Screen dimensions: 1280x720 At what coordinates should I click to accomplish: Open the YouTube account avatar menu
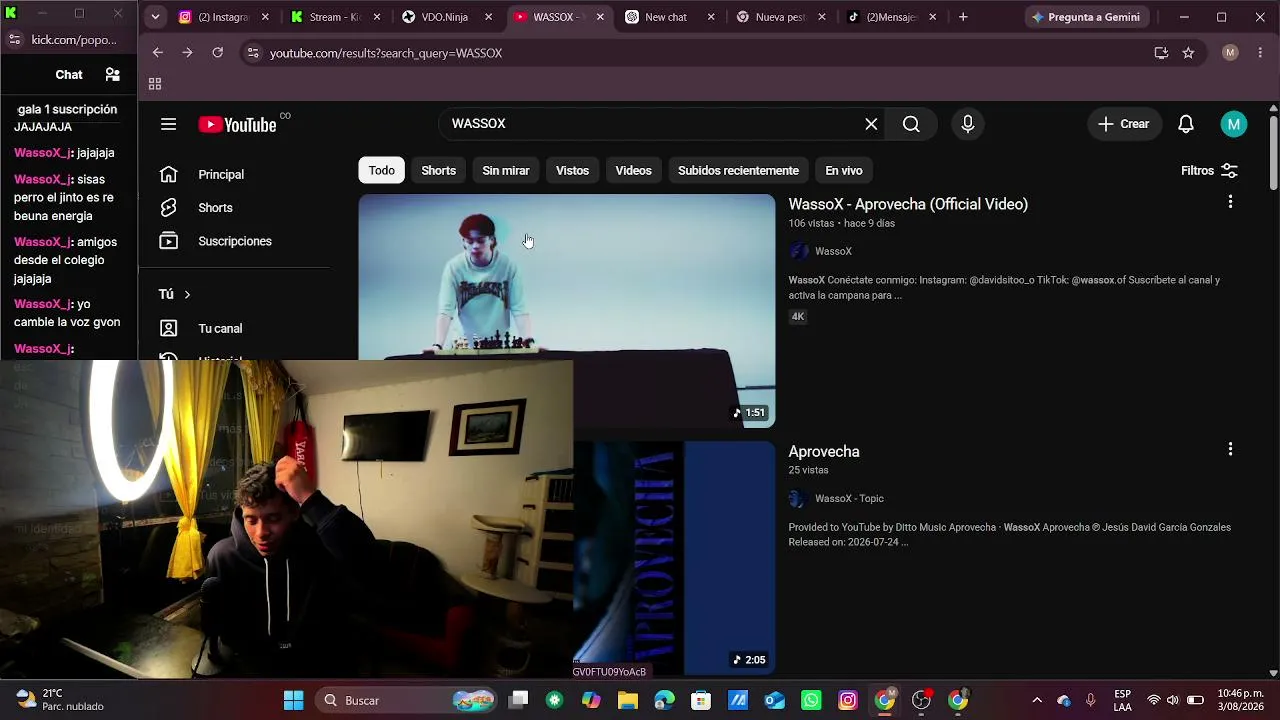tap(1234, 124)
